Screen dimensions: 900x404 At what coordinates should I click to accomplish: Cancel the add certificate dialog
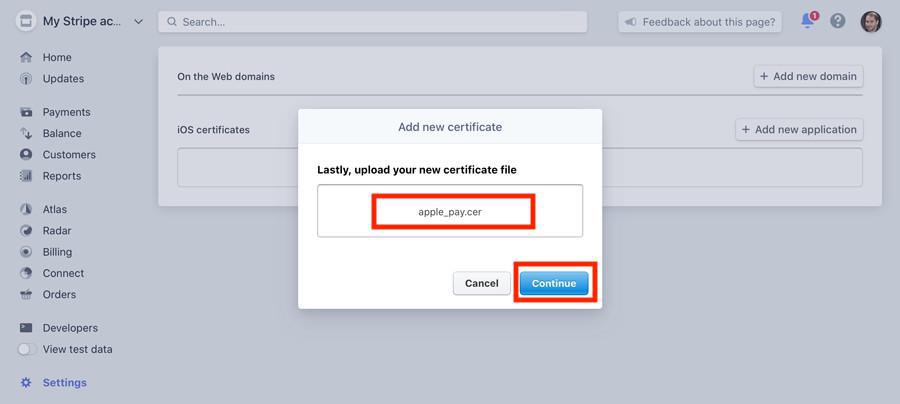coord(481,283)
